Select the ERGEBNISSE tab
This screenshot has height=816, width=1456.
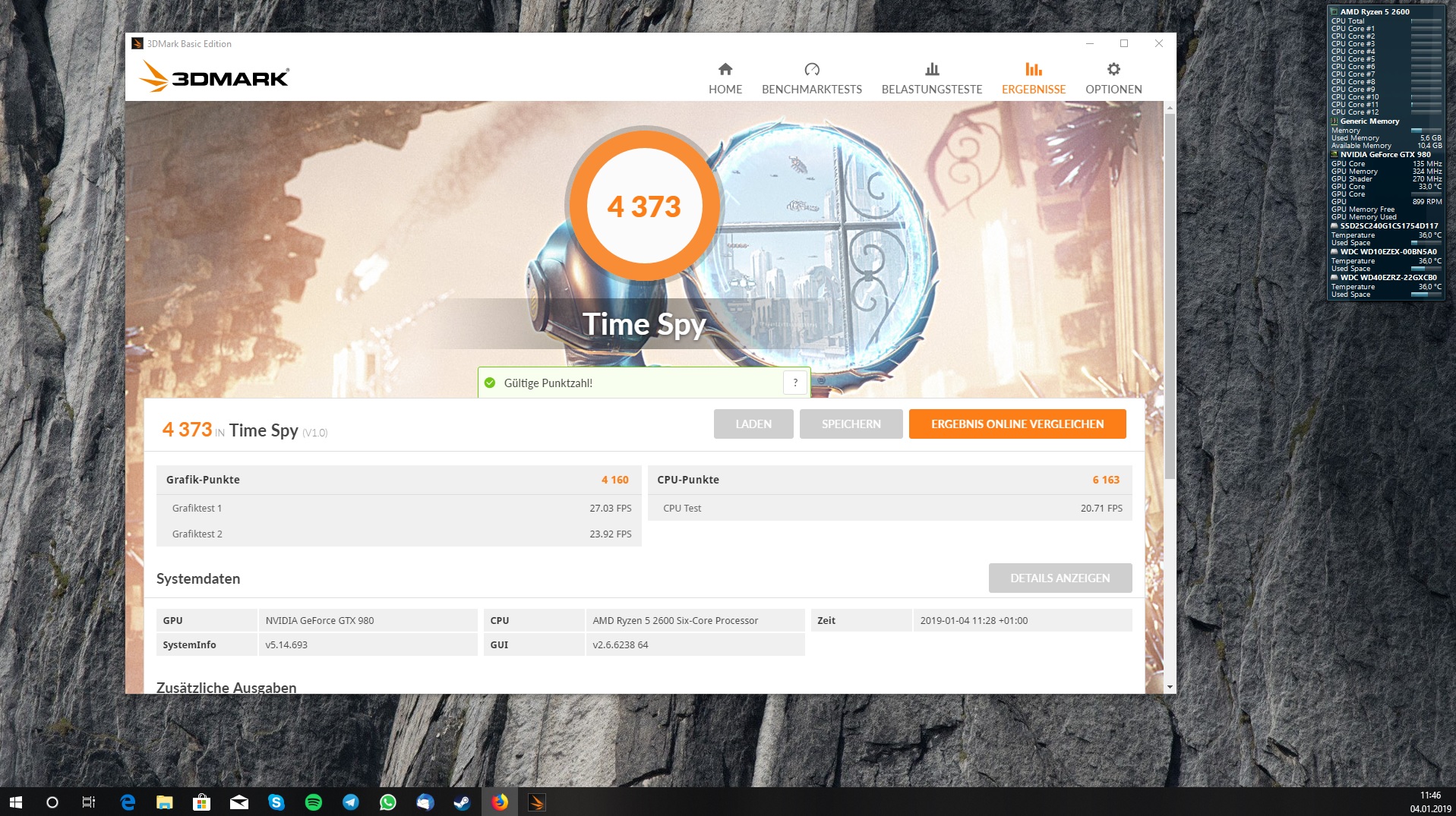coord(1034,79)
